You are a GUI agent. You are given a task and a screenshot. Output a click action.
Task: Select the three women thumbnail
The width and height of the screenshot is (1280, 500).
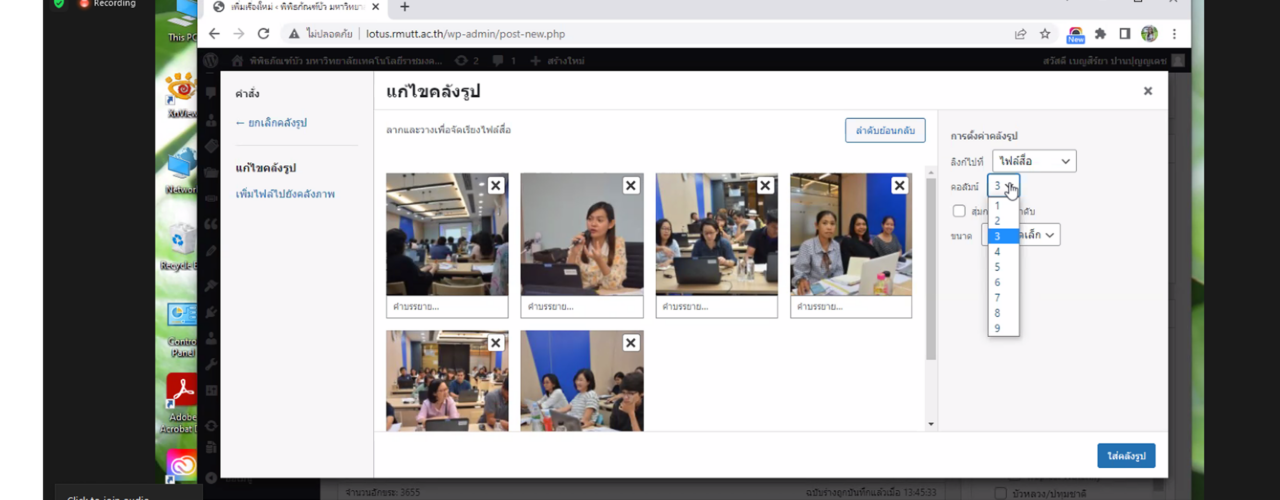coord(851,234)
